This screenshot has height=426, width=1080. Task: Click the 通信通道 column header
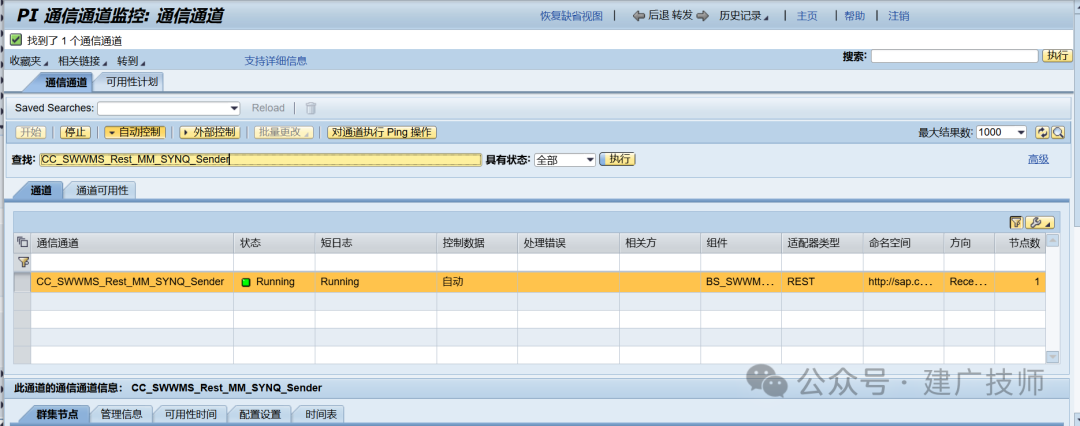click(x=132, y=243)
